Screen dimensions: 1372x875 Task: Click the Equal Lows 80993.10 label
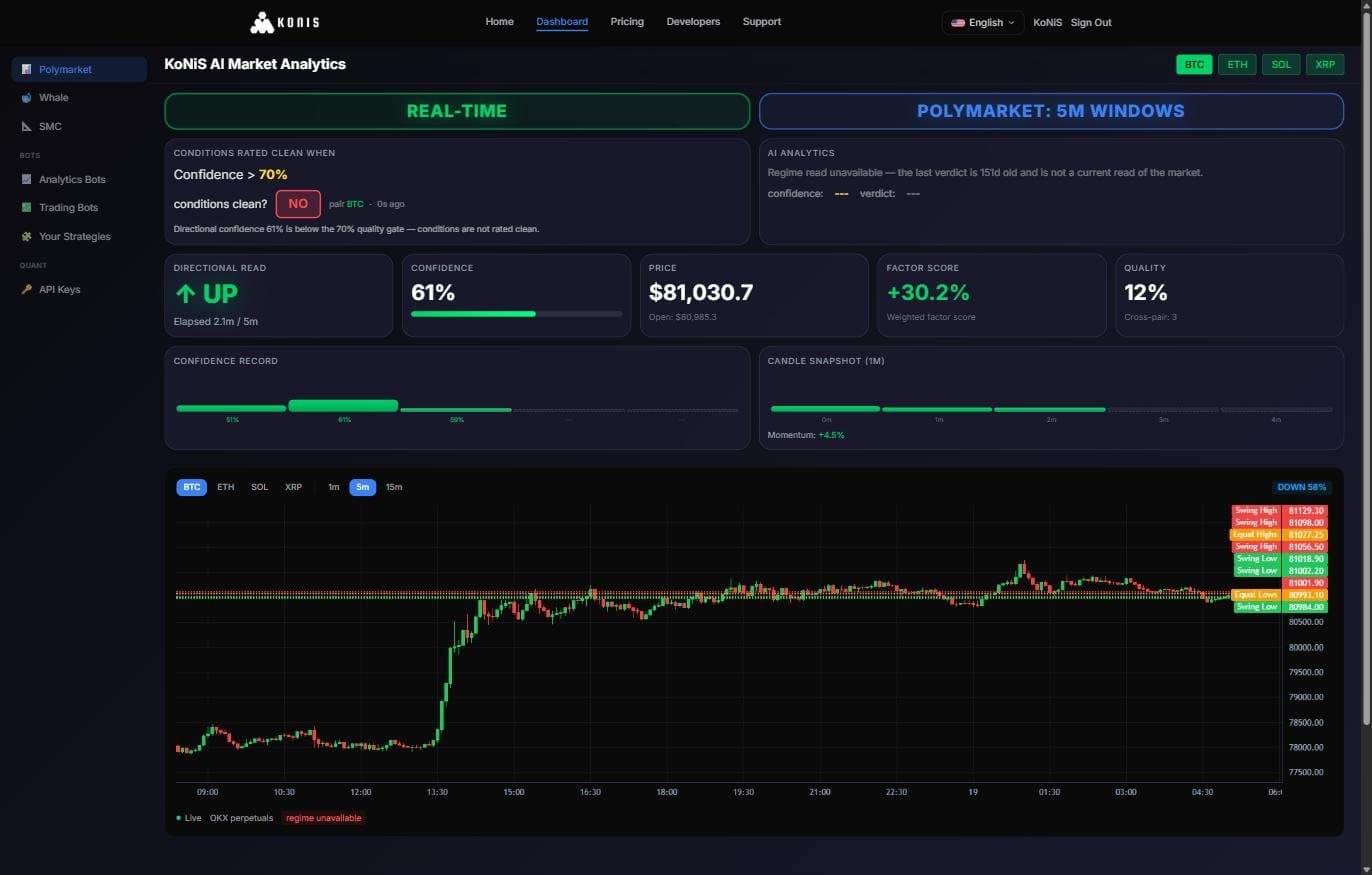tap(1280, 594)
